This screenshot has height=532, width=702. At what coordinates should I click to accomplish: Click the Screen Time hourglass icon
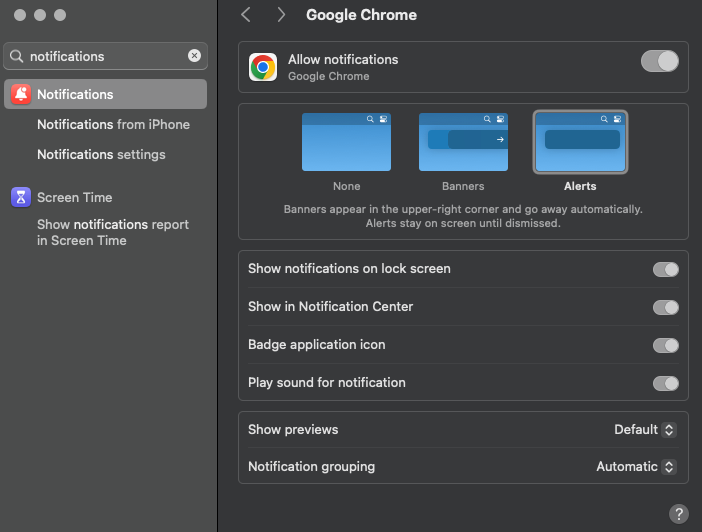tap(21, 197)
